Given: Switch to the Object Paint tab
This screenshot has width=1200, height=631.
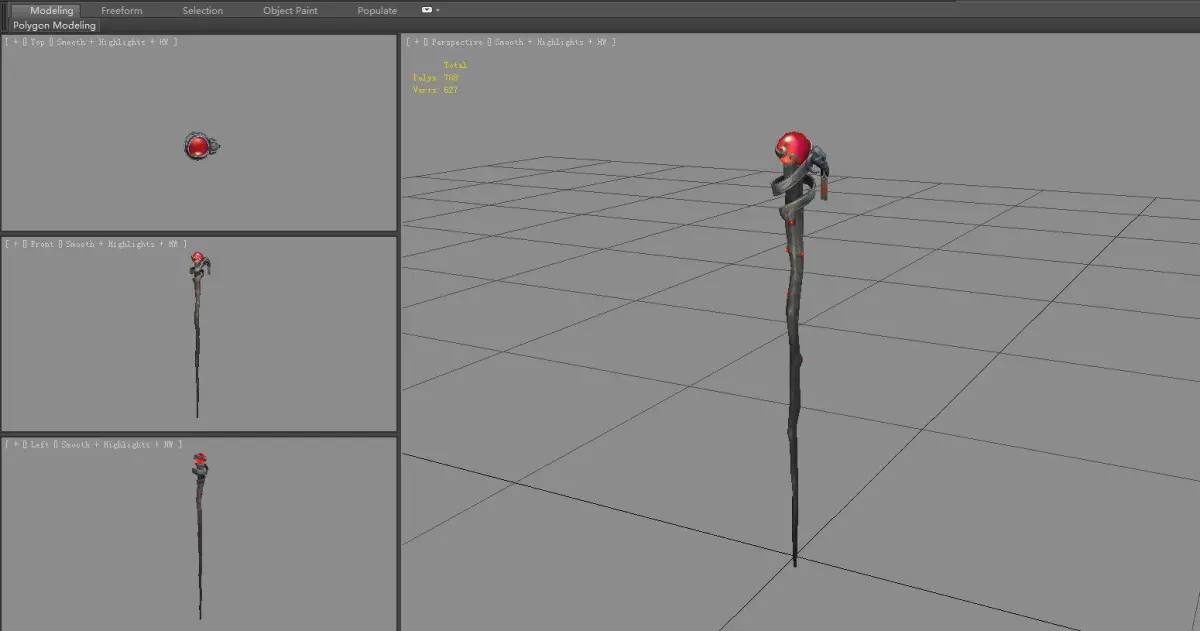Looking at the screenshot, I should tap(290, 10).
